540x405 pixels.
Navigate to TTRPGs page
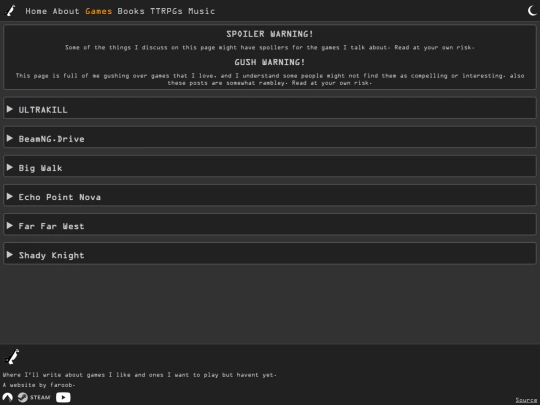click(x=166, y=11)
